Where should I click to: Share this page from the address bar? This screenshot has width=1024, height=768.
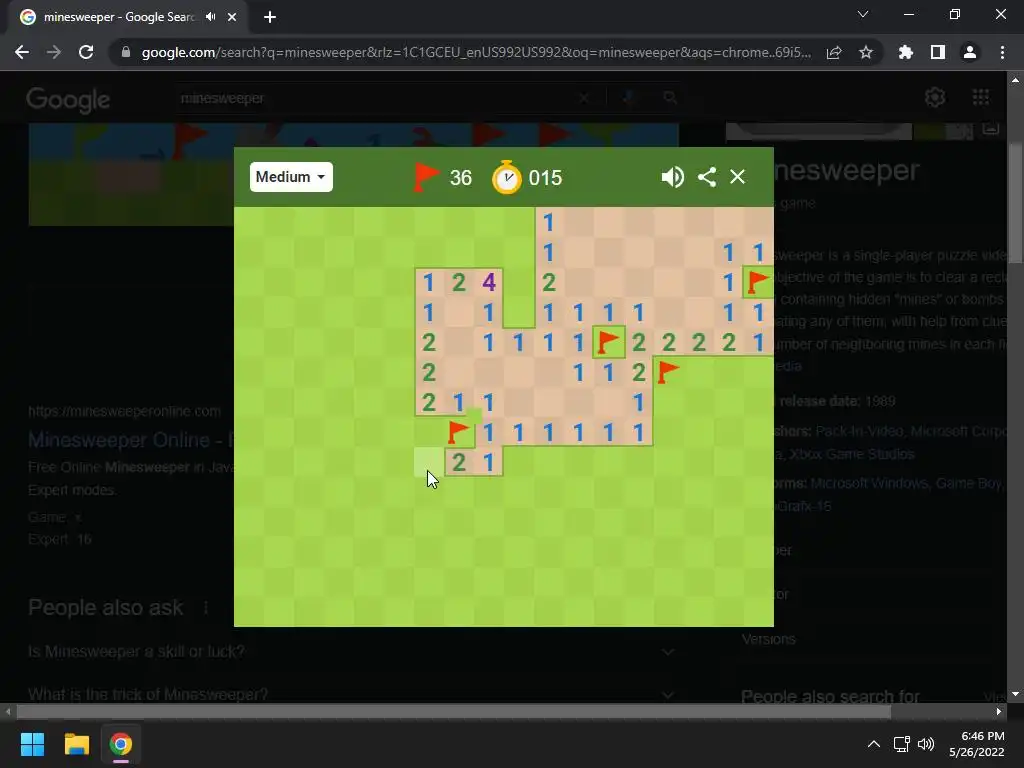coord(834,52)
